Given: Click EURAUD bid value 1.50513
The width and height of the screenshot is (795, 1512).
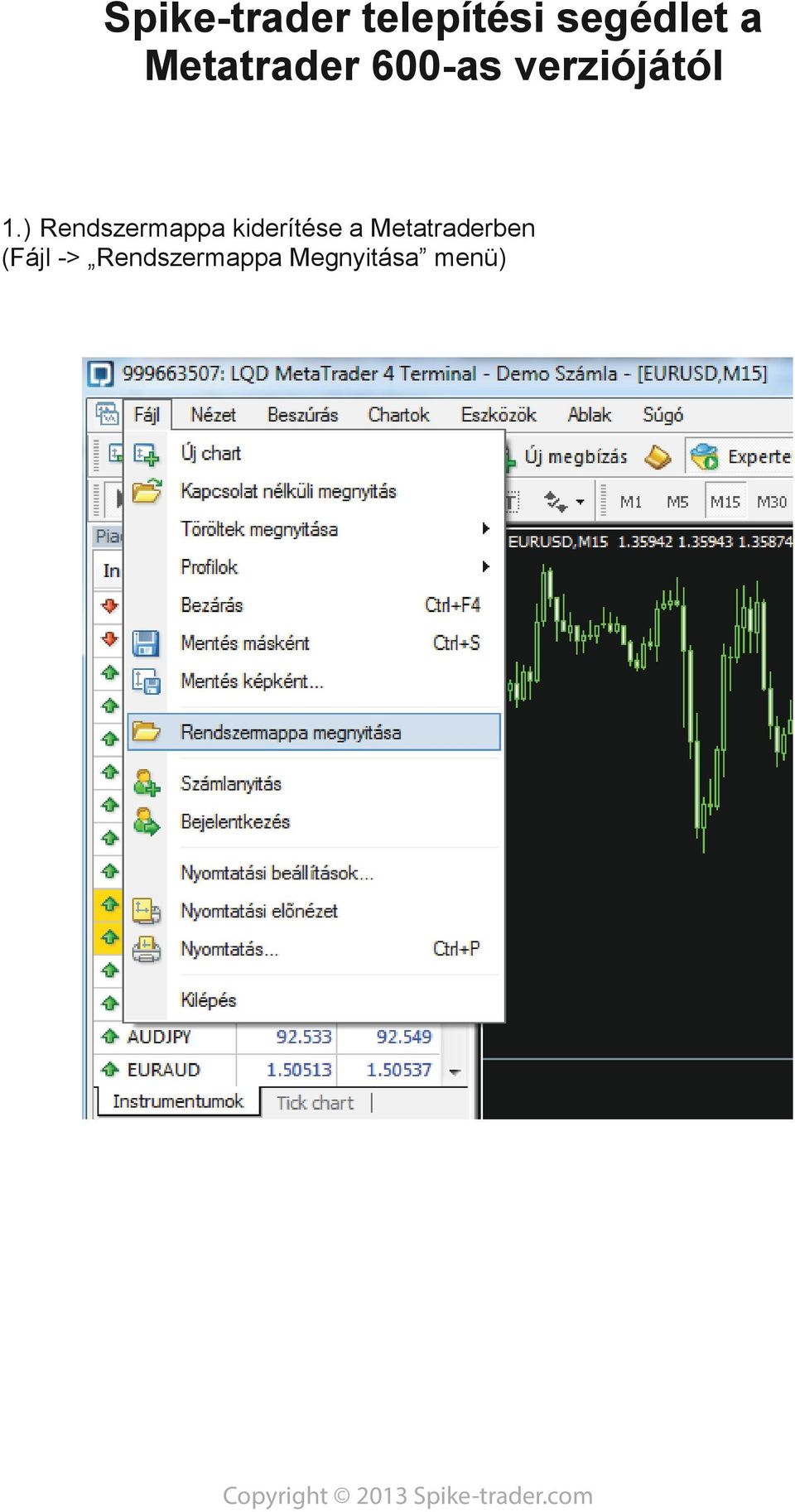Looking at the screenshot, I should 299,1070.
